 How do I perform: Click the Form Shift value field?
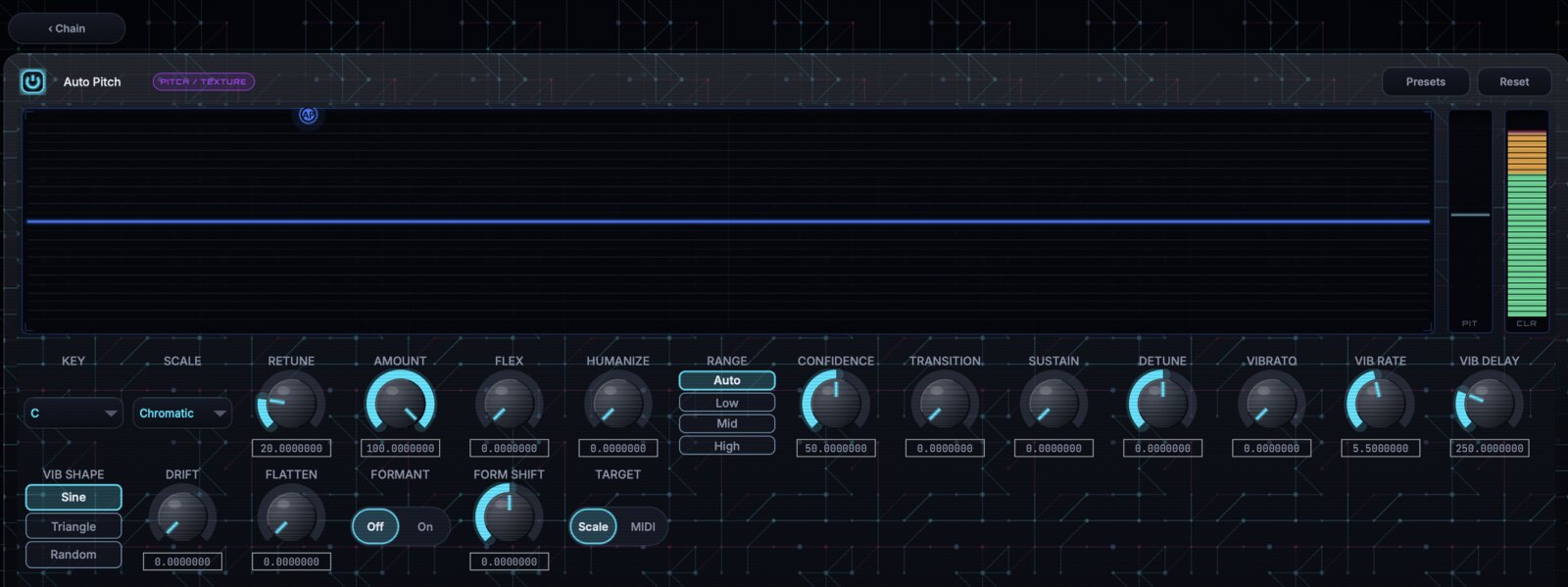pos(509,562)
